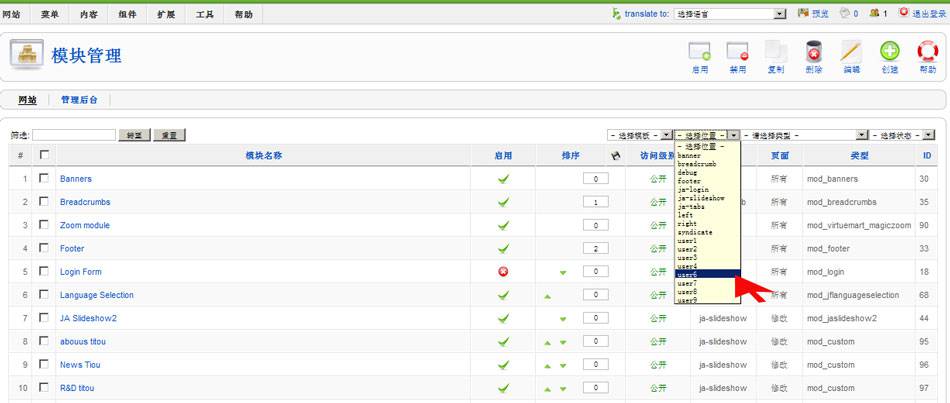Click the 筛选 filter text field
The image size is (950, 403).
point(74,135)
